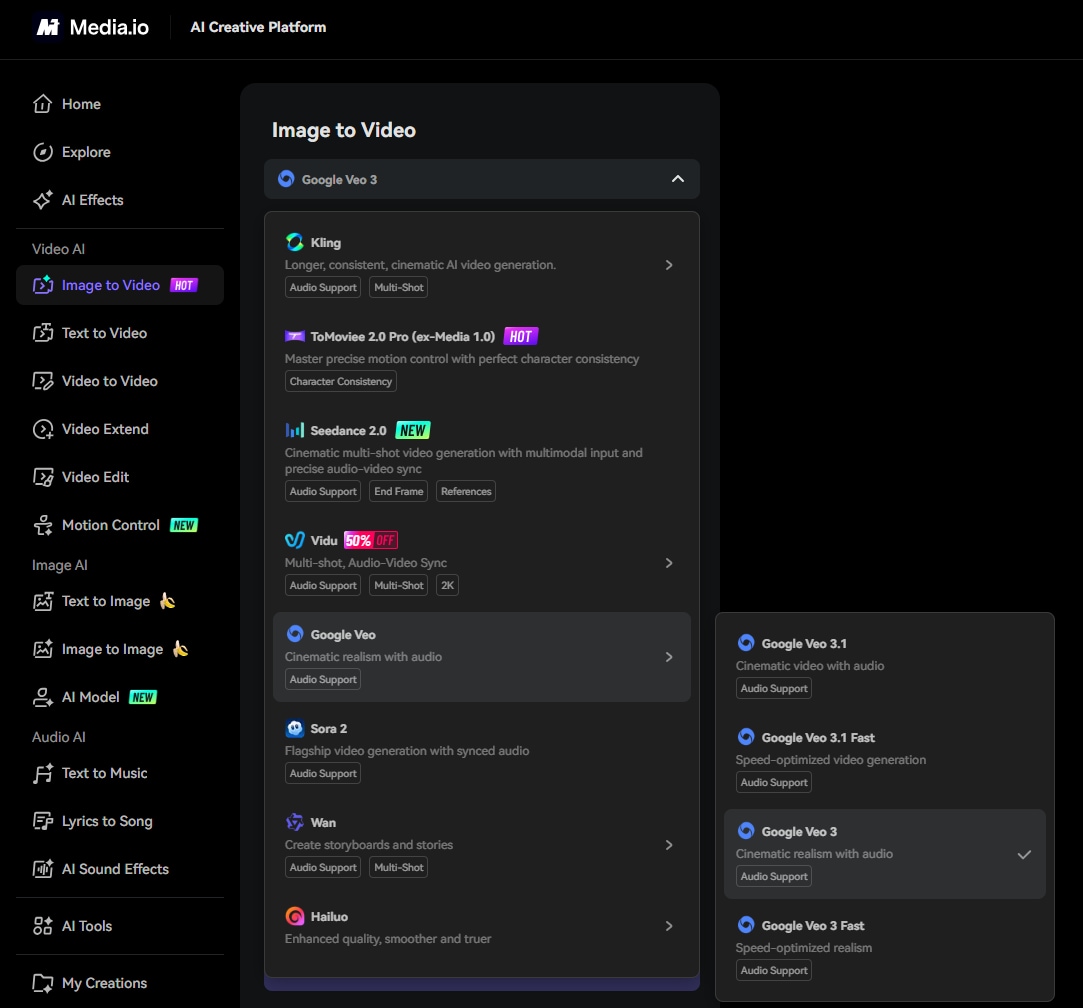Click the Explore compass icon
This screenshot has height=1008, width=1083.
[x=43, y=152]
